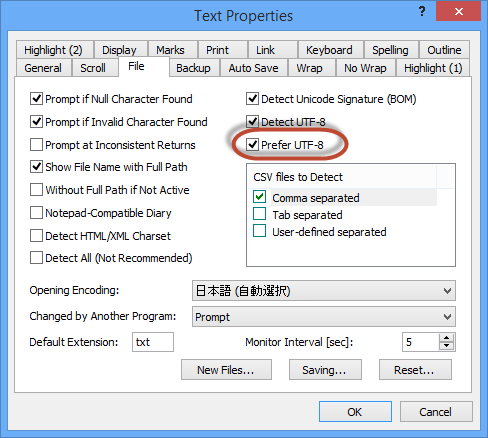This screenshot has width=488, height=438.
Task: Open the Spelling tab
Action: [x=390, y=50]
